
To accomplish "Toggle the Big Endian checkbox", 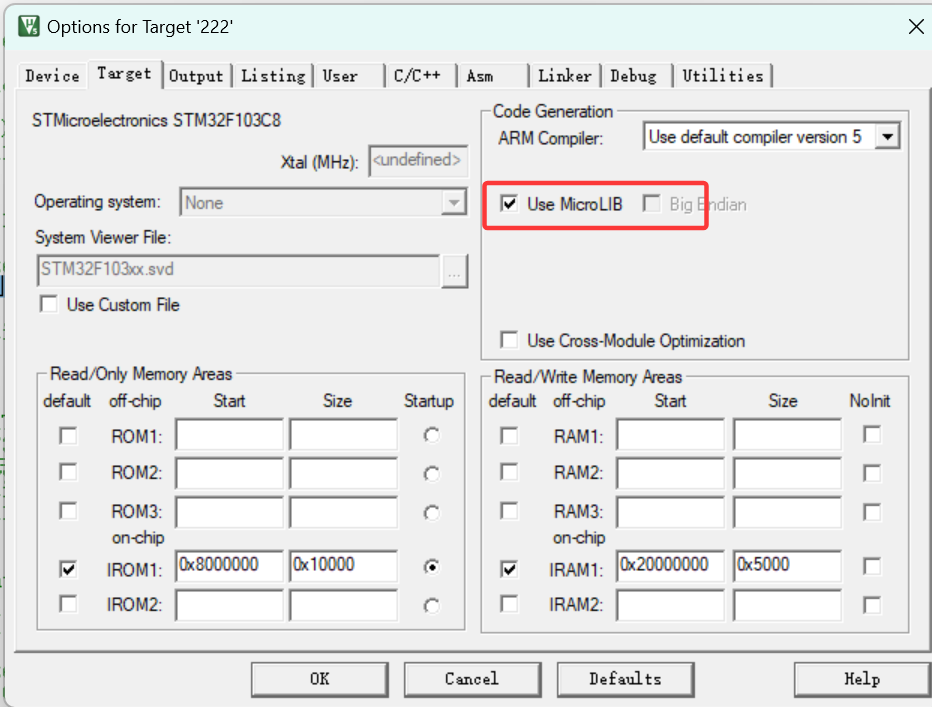I will 651,204.
